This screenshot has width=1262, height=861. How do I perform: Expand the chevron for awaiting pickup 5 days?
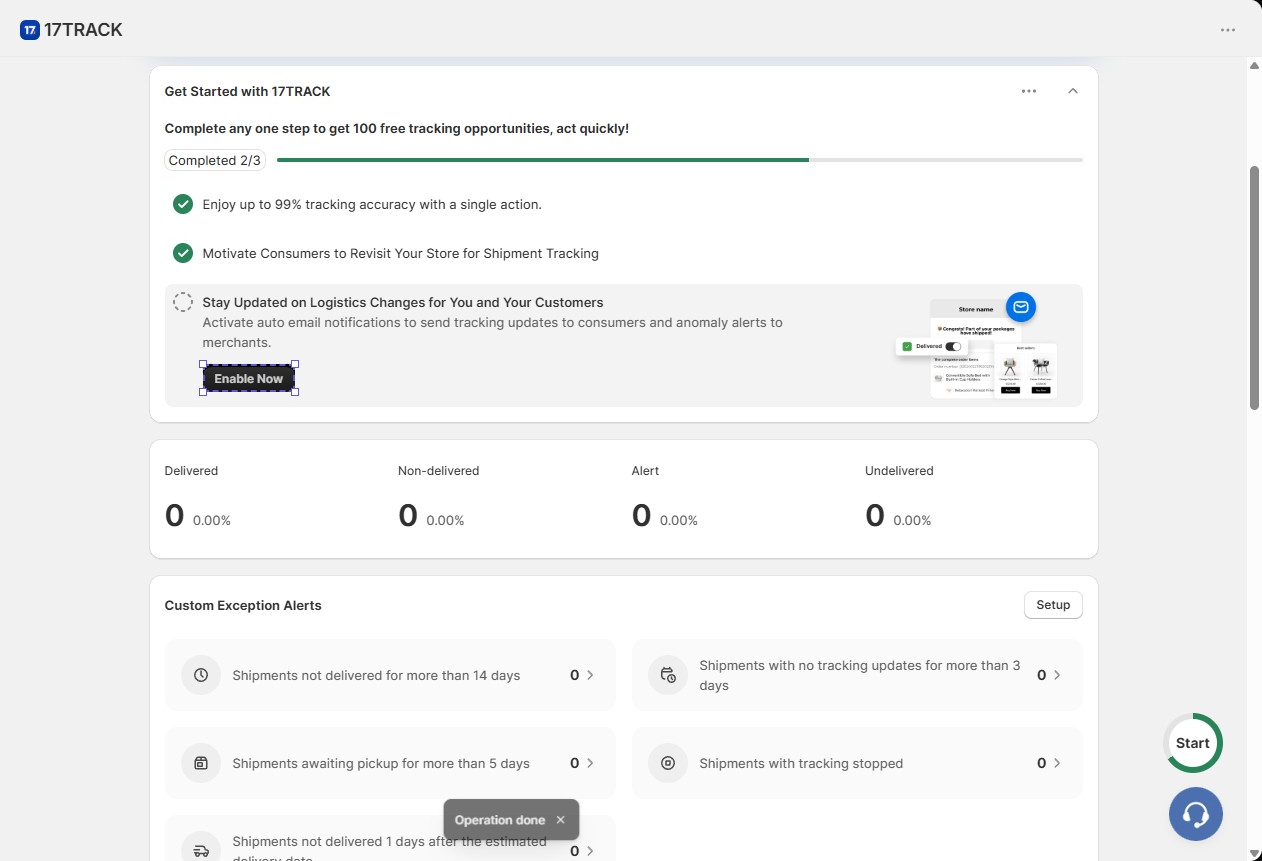pyautogui.click(x=590, y=763)
